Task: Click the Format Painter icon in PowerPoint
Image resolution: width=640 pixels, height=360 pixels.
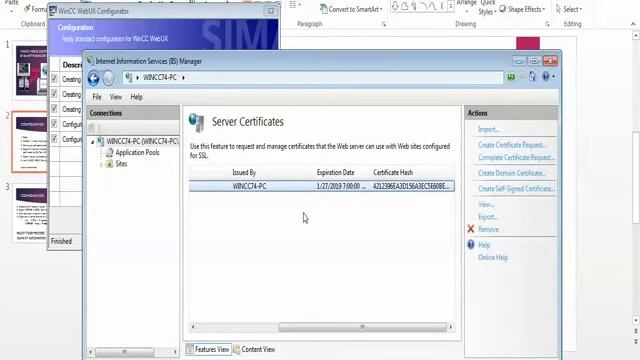Action: pyautogui.click(x=27, y=9)
